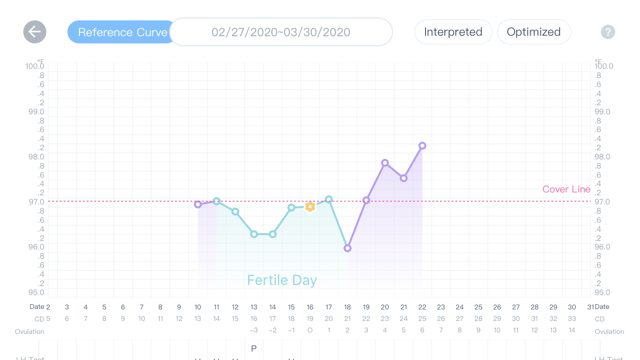Select the data point on date 19

[366, 200]
